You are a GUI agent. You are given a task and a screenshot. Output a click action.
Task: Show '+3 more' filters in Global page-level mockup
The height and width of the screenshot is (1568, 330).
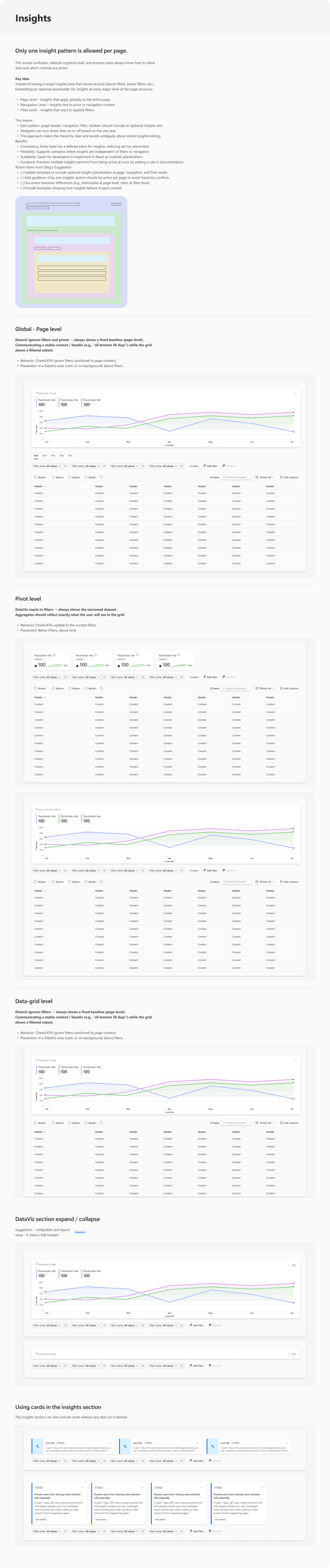pyautogui.click(x=194, y=466)
